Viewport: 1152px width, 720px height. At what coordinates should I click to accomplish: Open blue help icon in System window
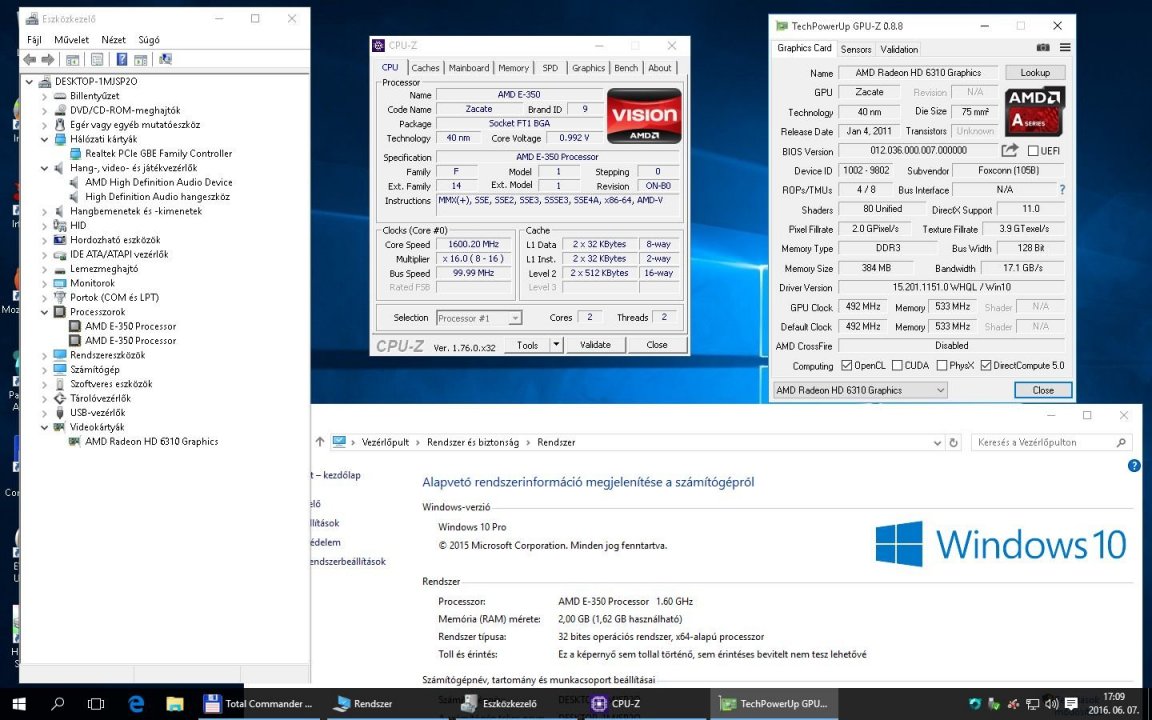click(1134, 466)
